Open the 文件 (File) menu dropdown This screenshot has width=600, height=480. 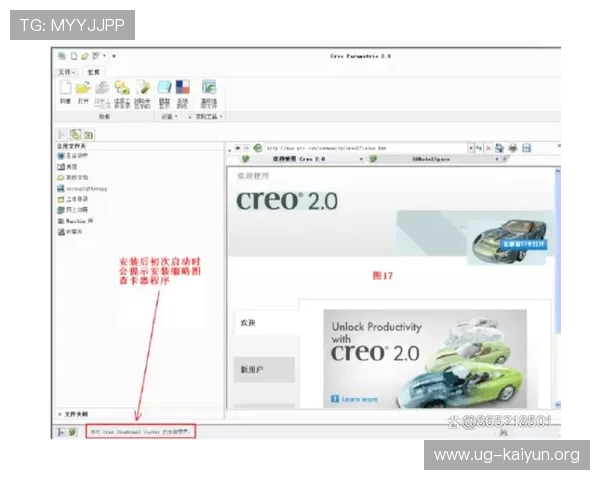(x=67, y=72)
